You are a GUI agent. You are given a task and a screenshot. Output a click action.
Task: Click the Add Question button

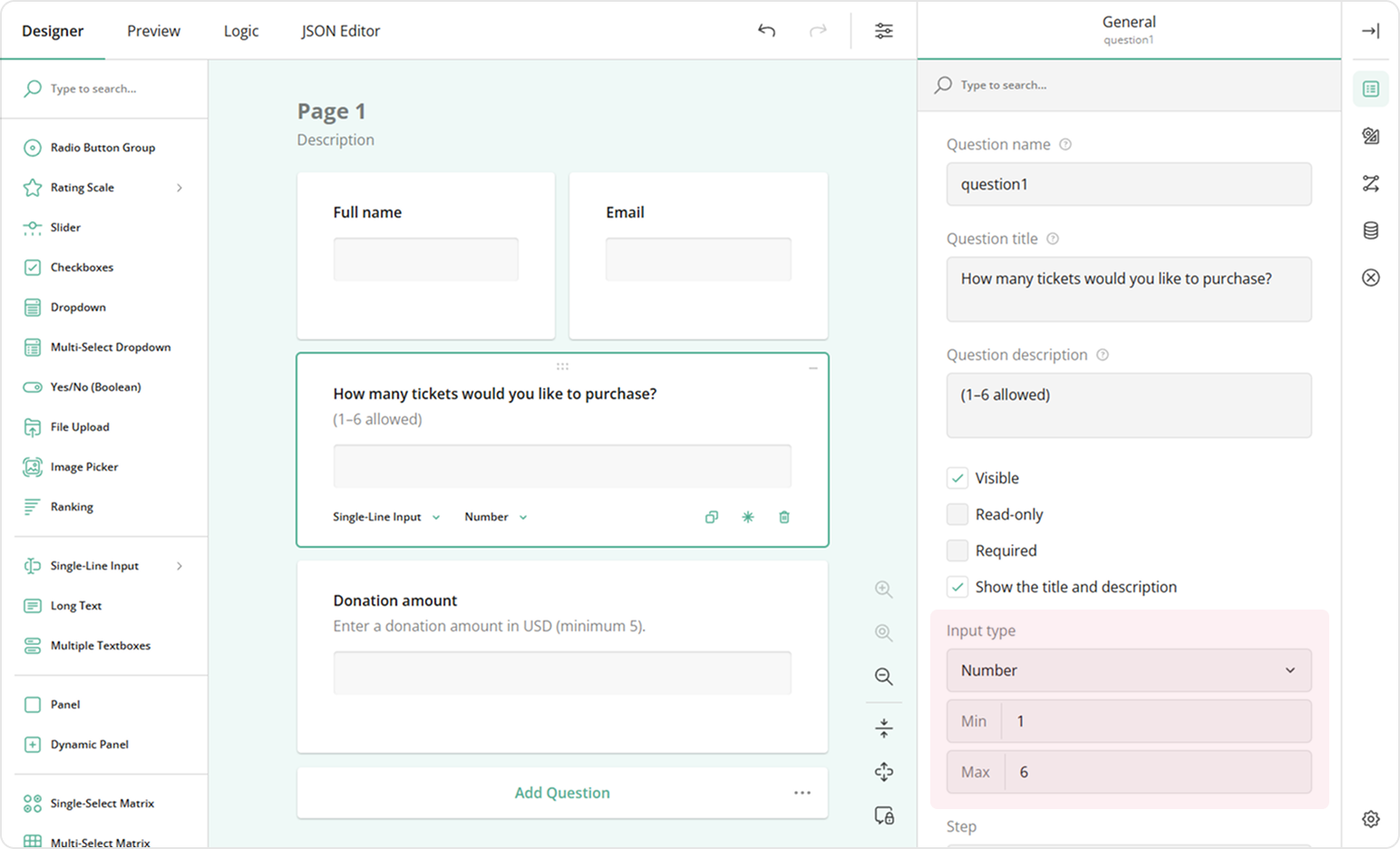tap(561, 793)
